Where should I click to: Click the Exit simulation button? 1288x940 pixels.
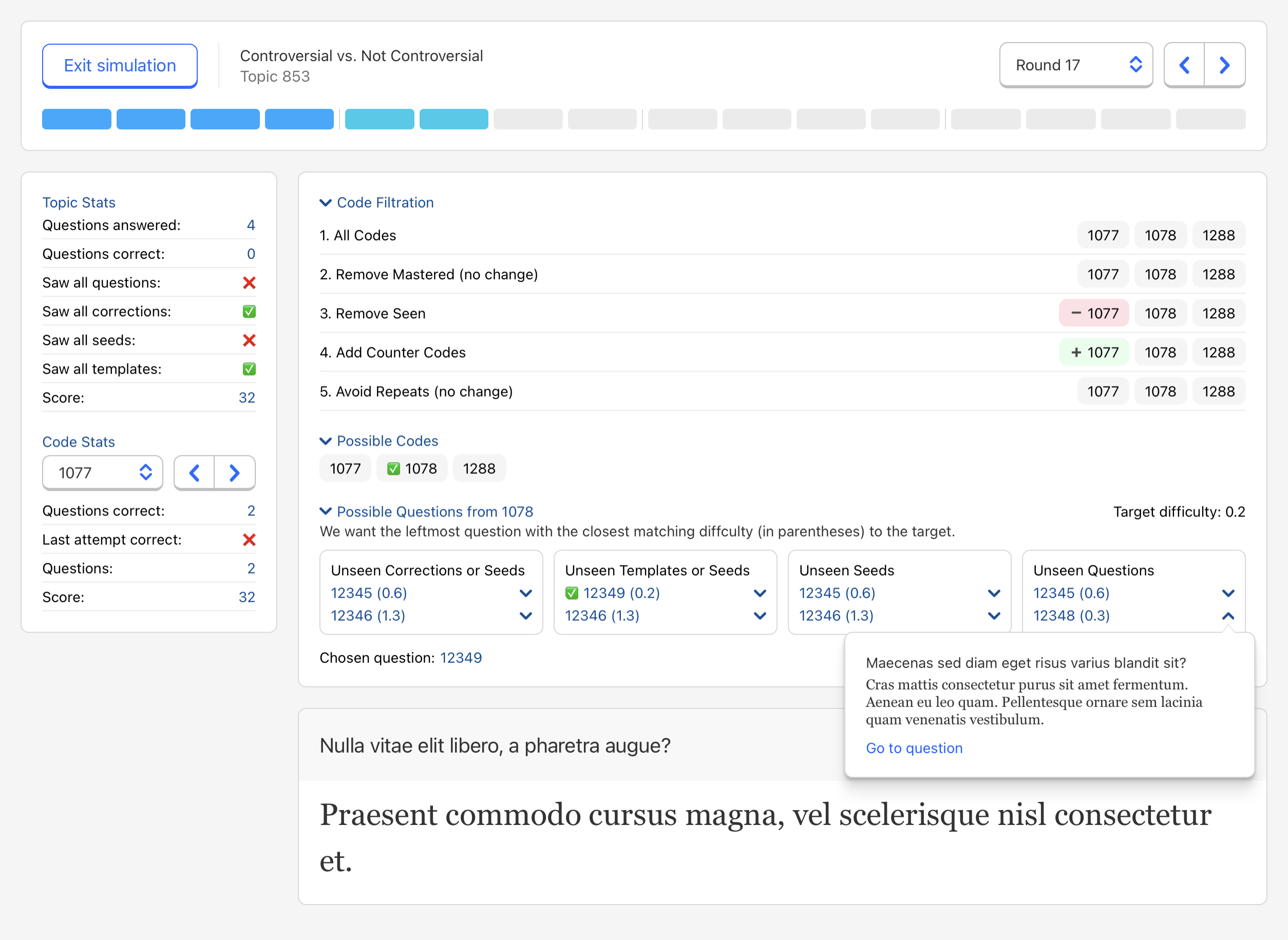point(120,65)
